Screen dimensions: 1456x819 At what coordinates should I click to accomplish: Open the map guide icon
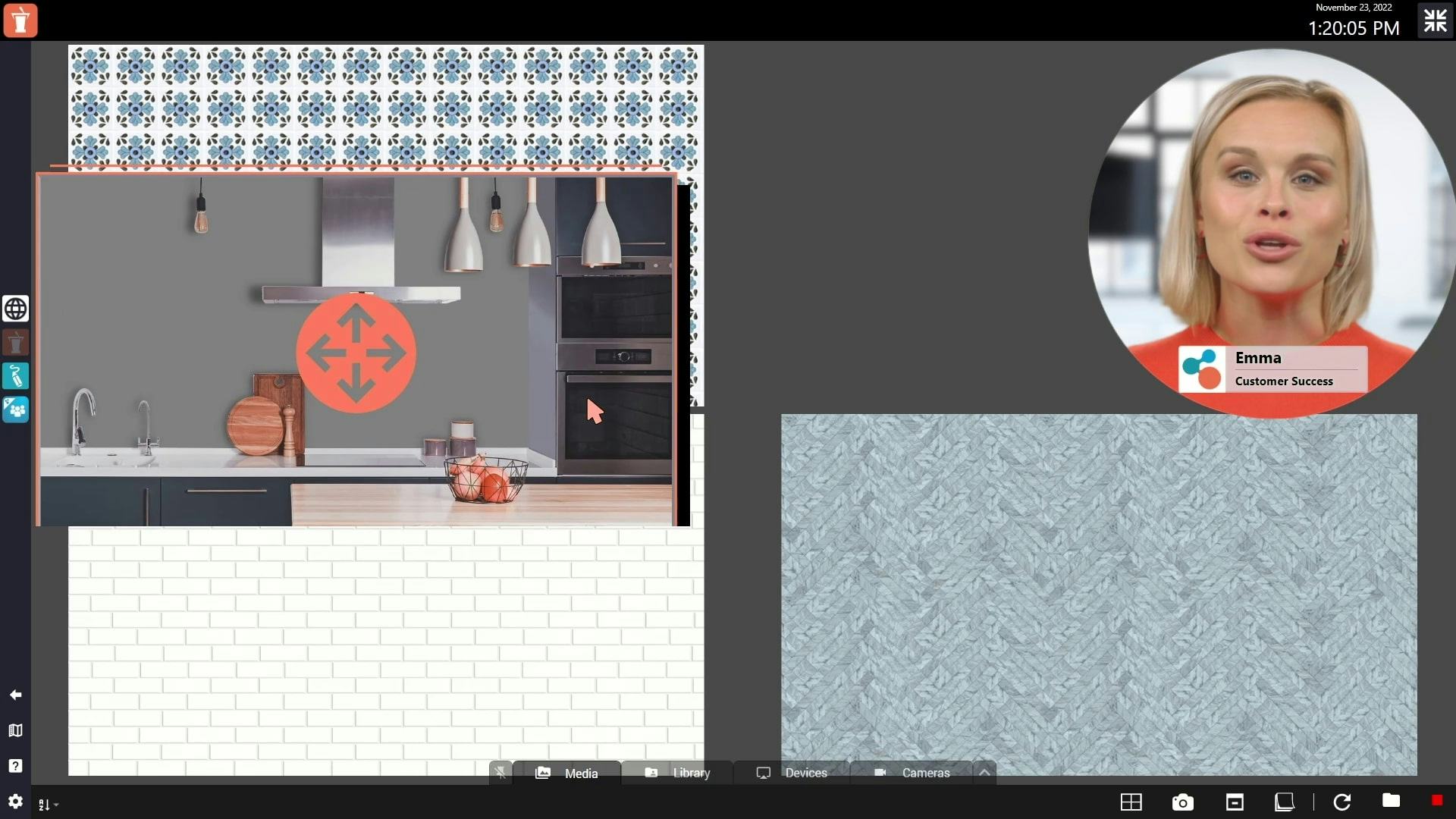click(x=15, y=731)
